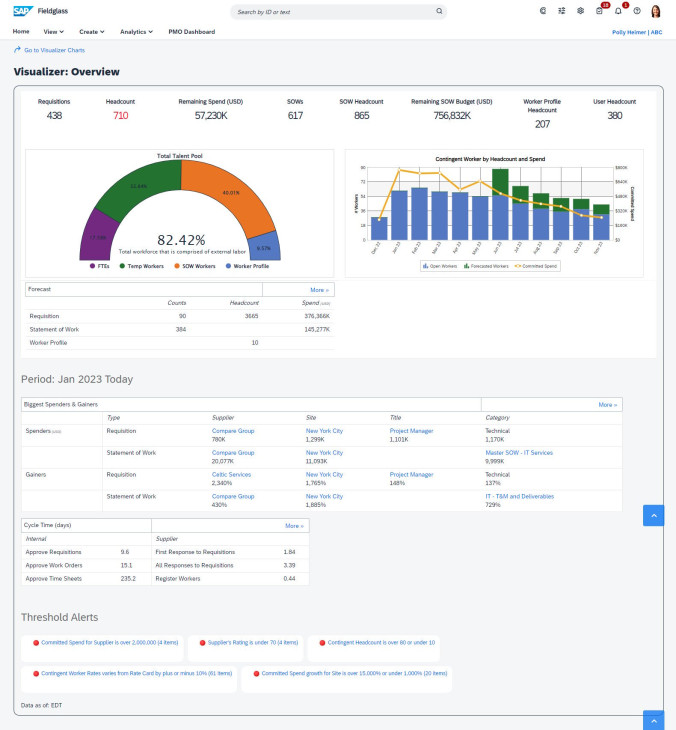
Task: Open the notifications bell
Action: click(618, 11)
